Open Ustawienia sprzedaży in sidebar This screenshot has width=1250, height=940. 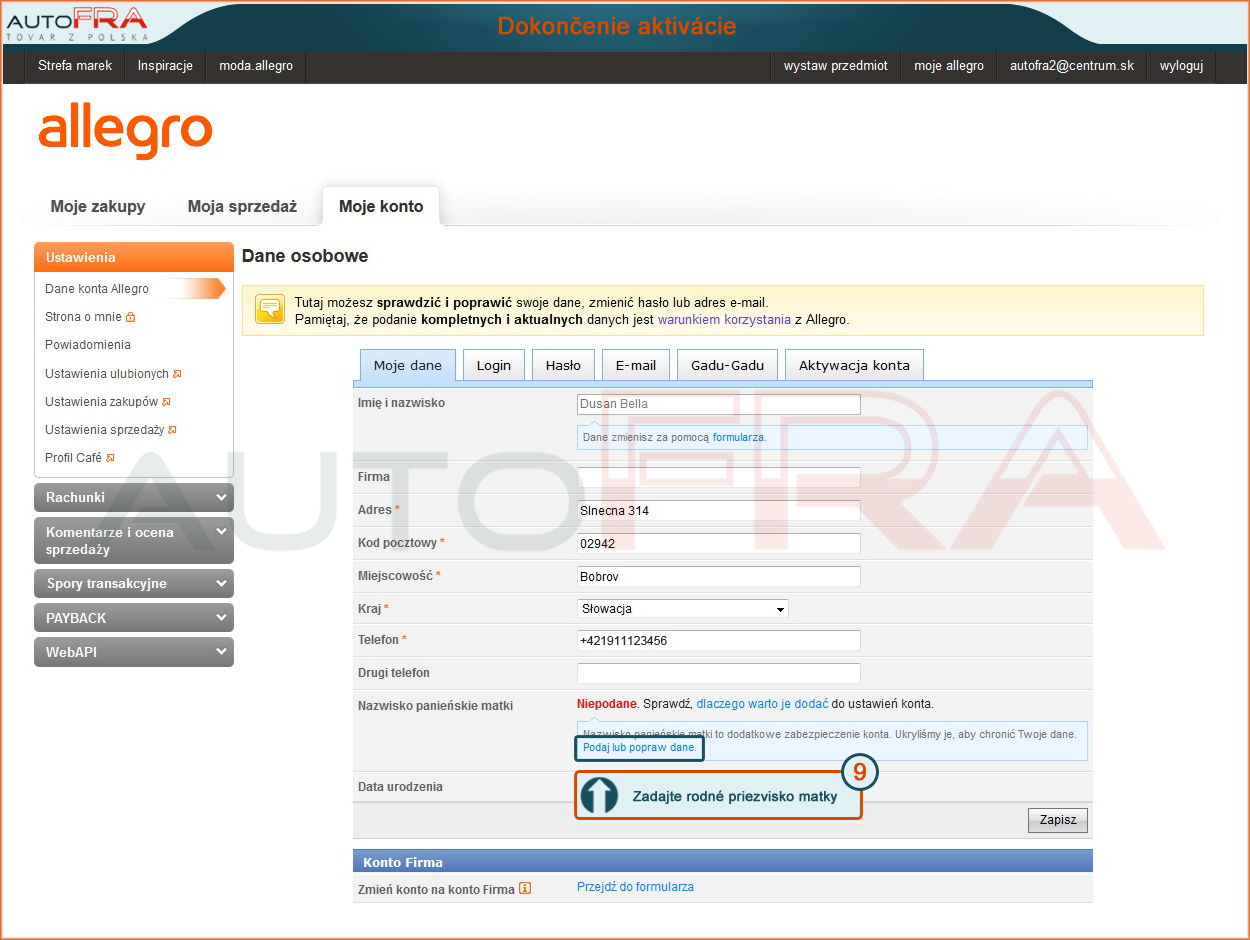click(x=104, y=430)
